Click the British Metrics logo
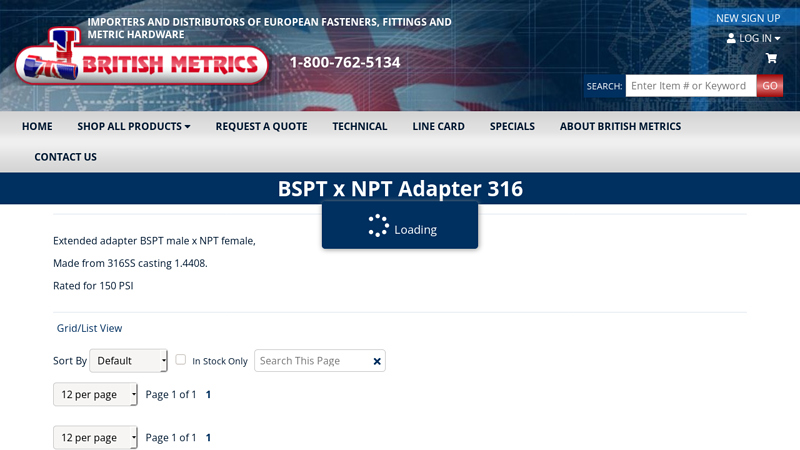The width and height of the screenshot is (800, 450). pos(142,57)
